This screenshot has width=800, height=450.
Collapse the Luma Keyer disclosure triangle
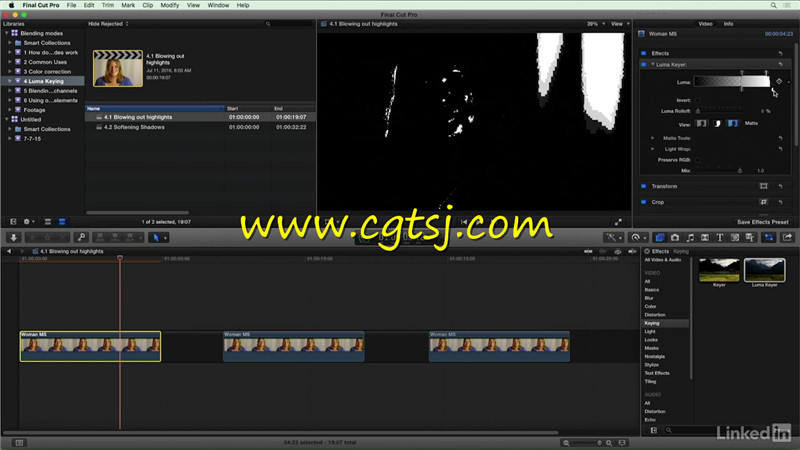[653, 64]
